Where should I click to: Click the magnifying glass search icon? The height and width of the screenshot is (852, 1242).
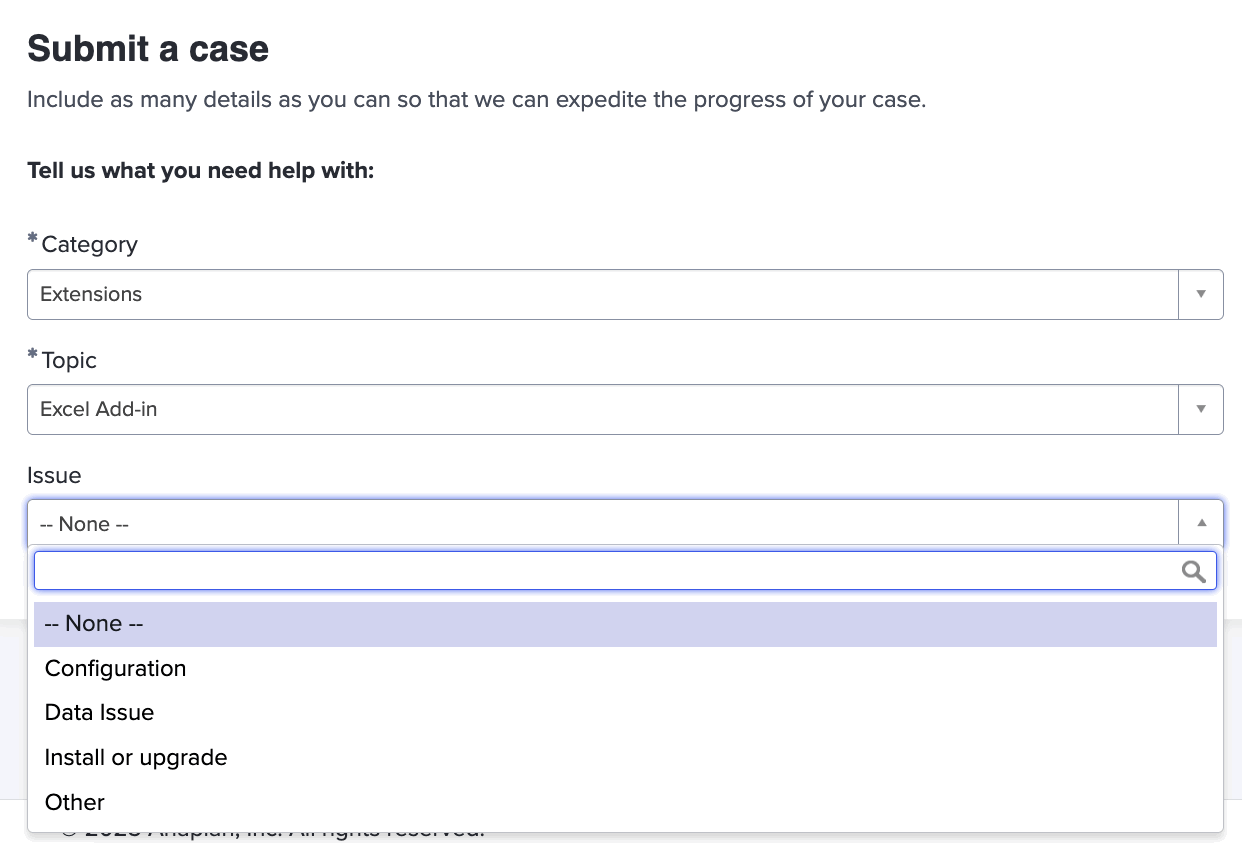[x=1193, y=571]
